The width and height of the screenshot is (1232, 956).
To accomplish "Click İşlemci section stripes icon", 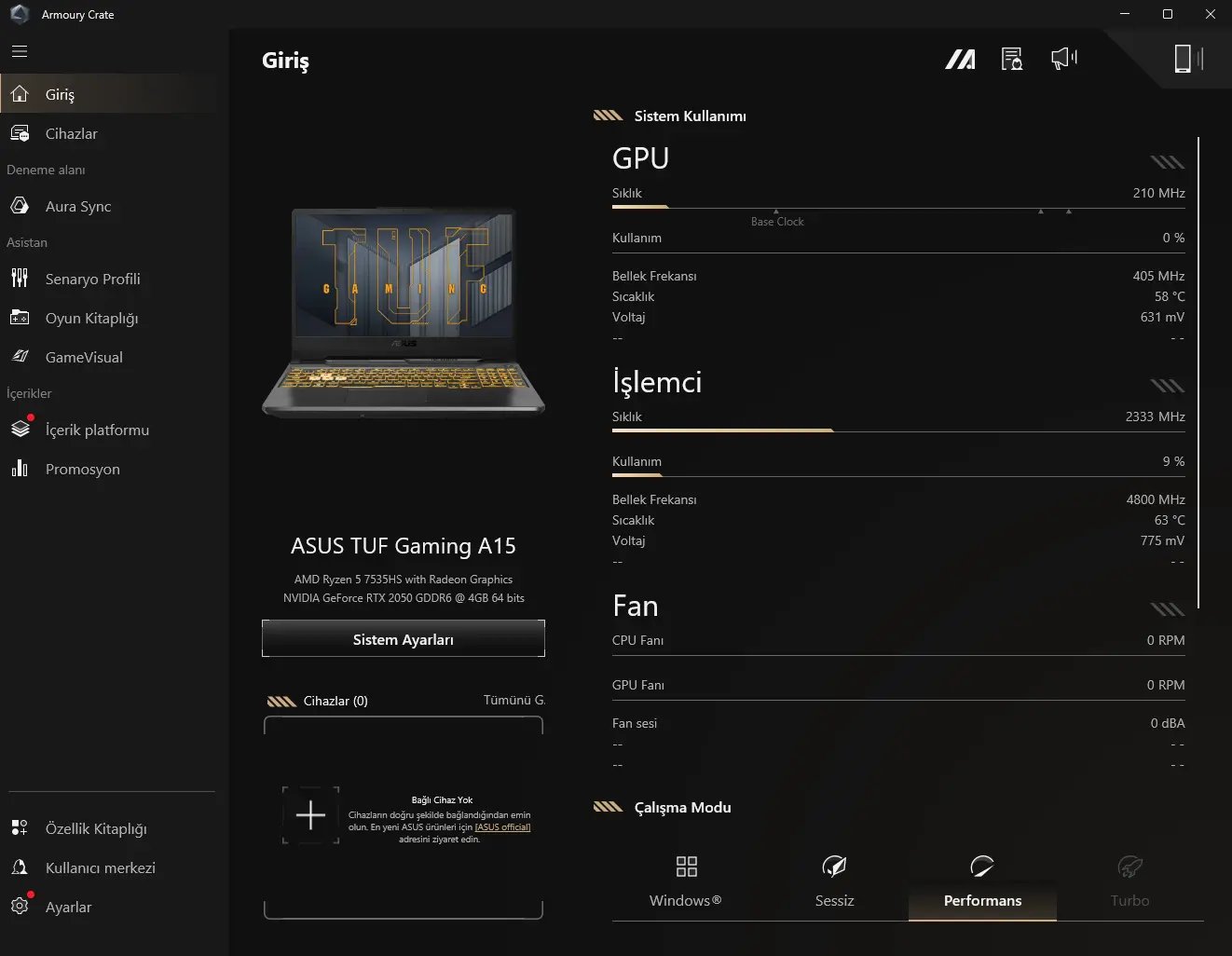I will point(1167,386).
